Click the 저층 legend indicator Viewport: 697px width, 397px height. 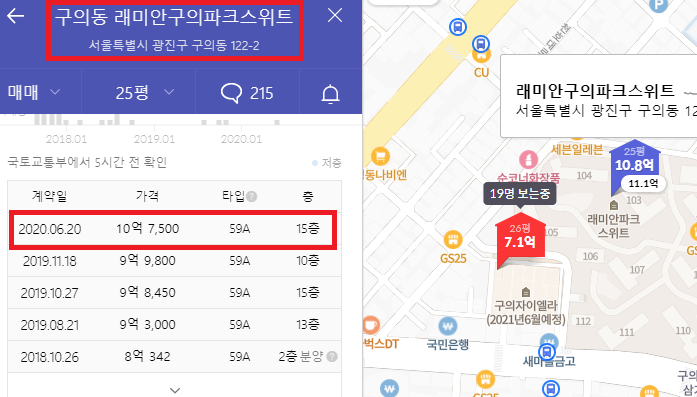(x=327, y=163)
